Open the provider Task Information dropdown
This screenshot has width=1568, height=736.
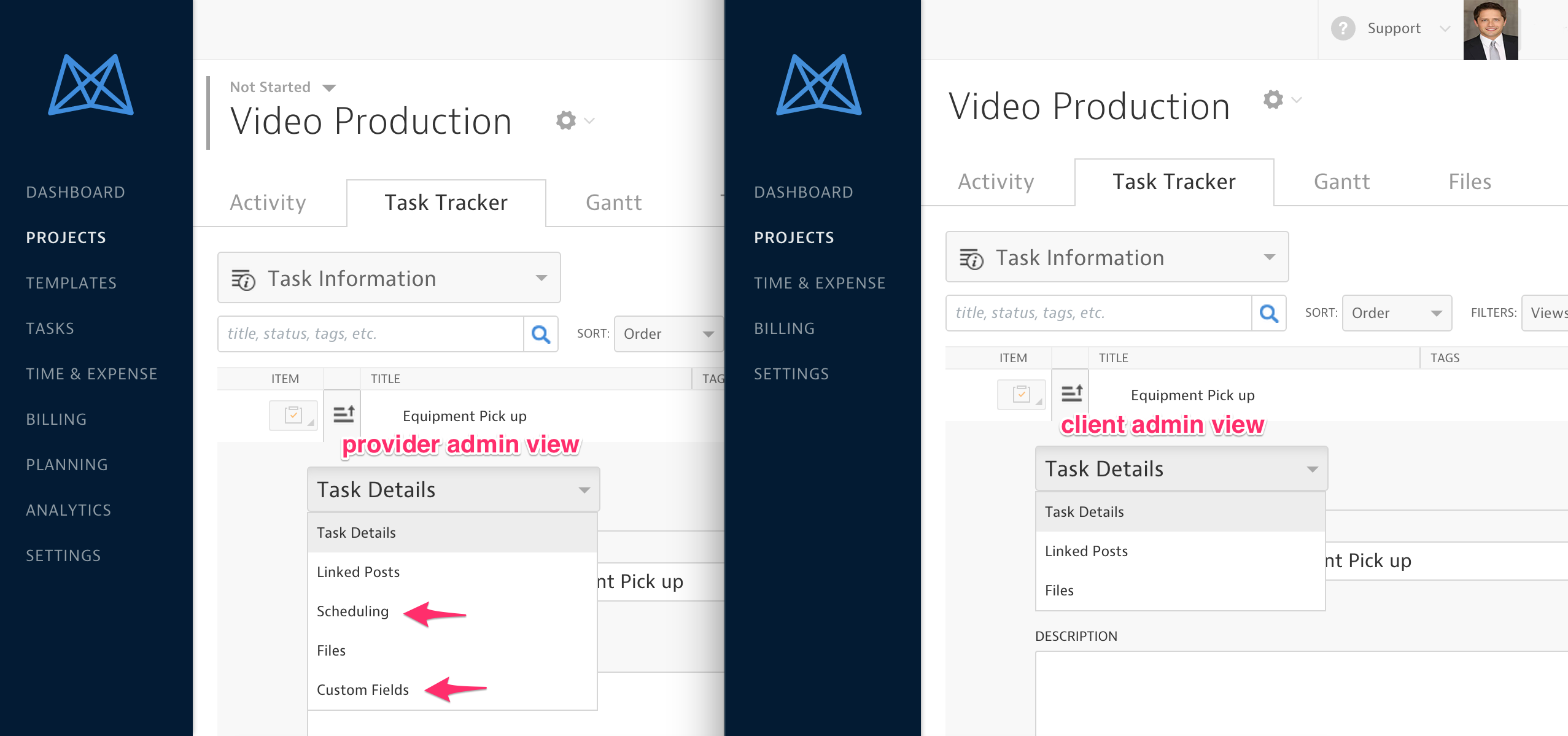(389, 278)
